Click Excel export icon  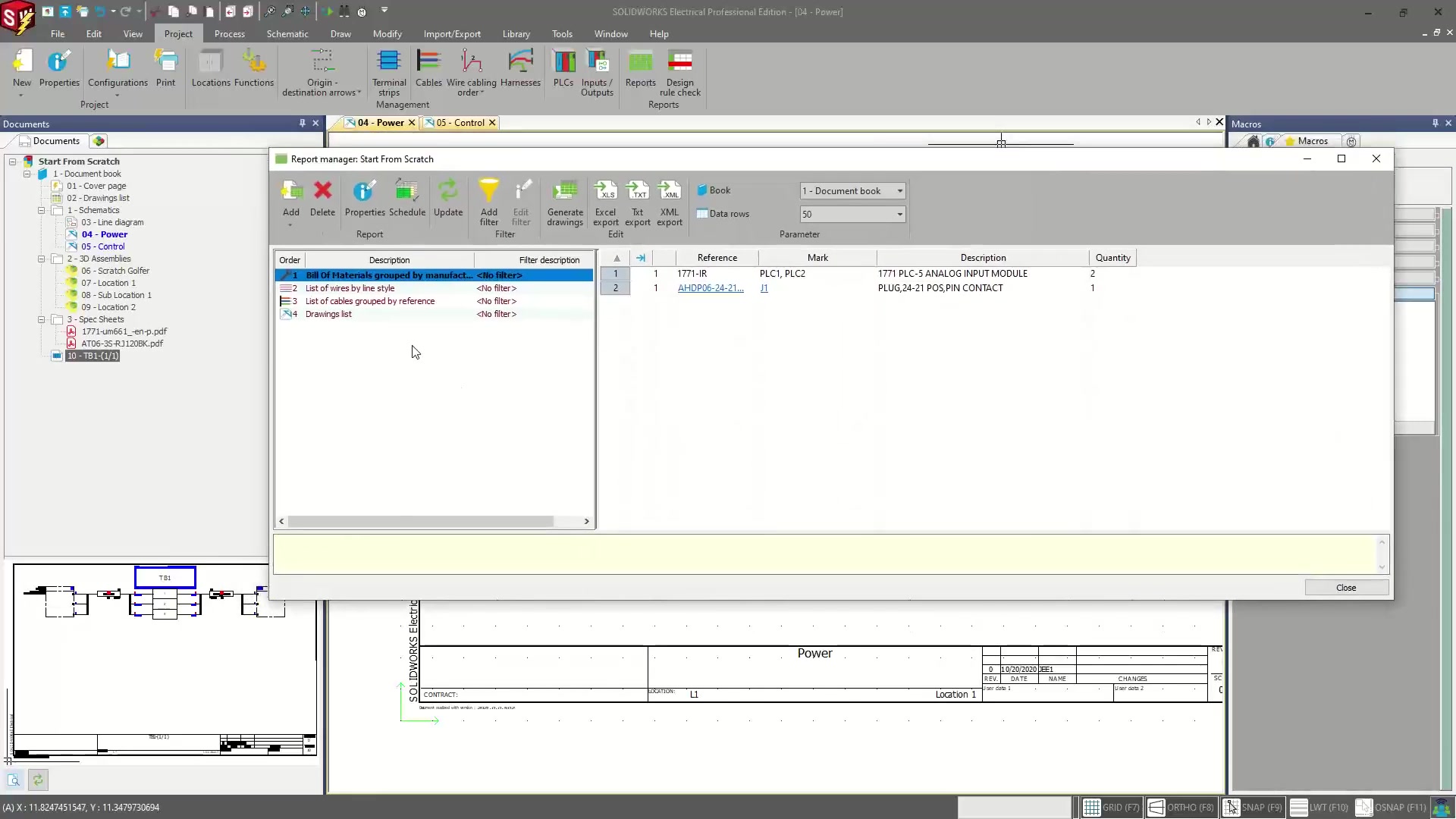point(605,202)
